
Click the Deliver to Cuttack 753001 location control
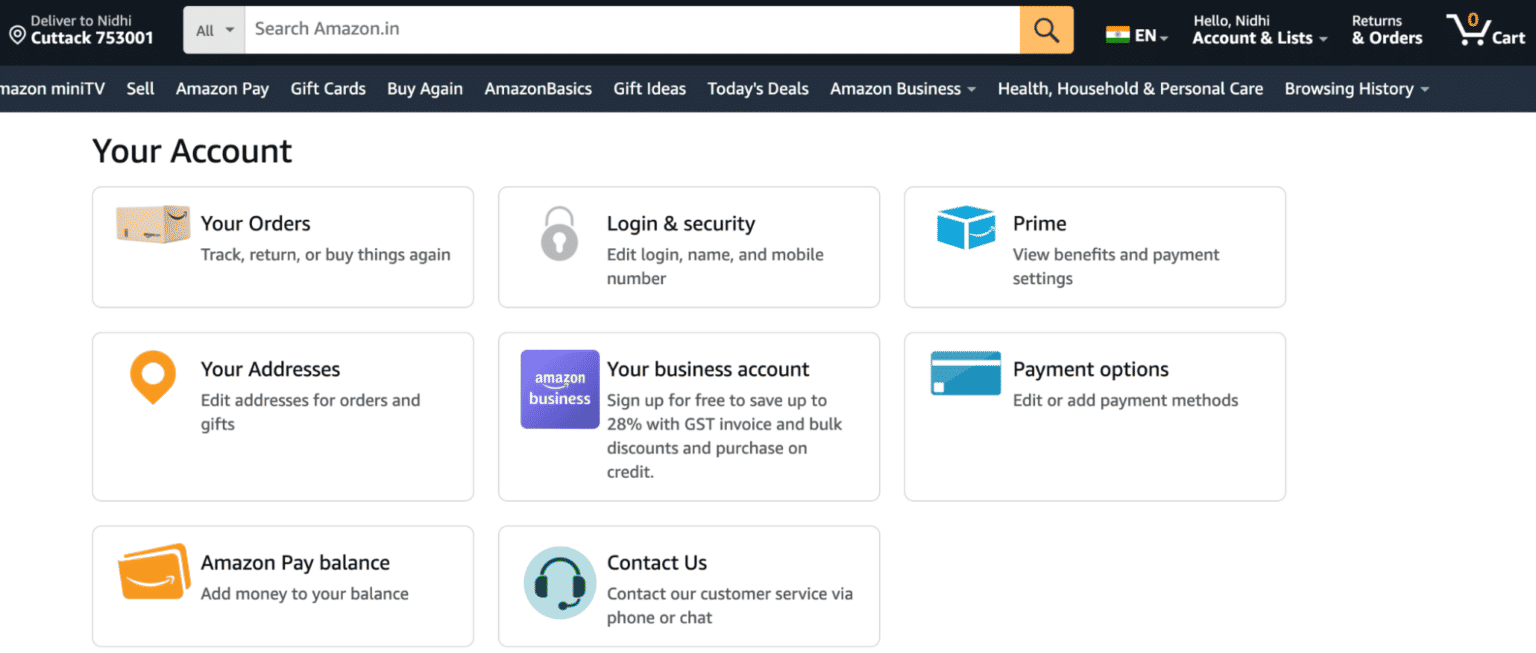pos(80,30)
